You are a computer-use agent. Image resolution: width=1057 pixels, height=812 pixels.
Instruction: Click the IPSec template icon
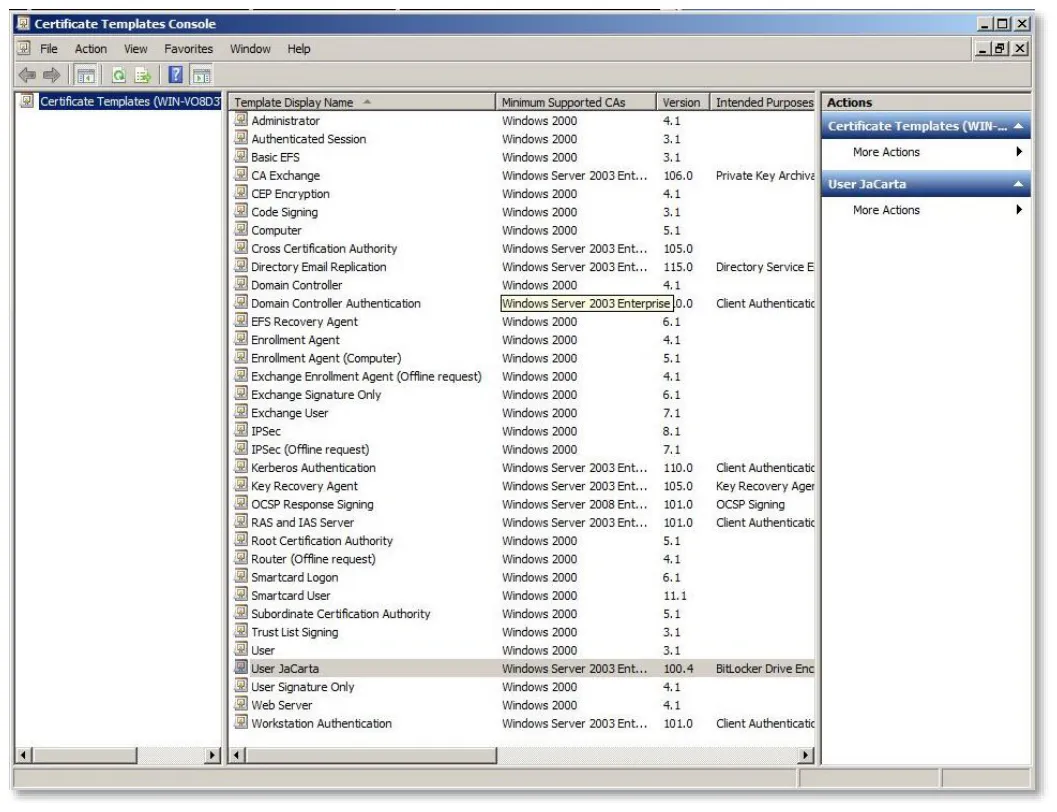point(241,429)
